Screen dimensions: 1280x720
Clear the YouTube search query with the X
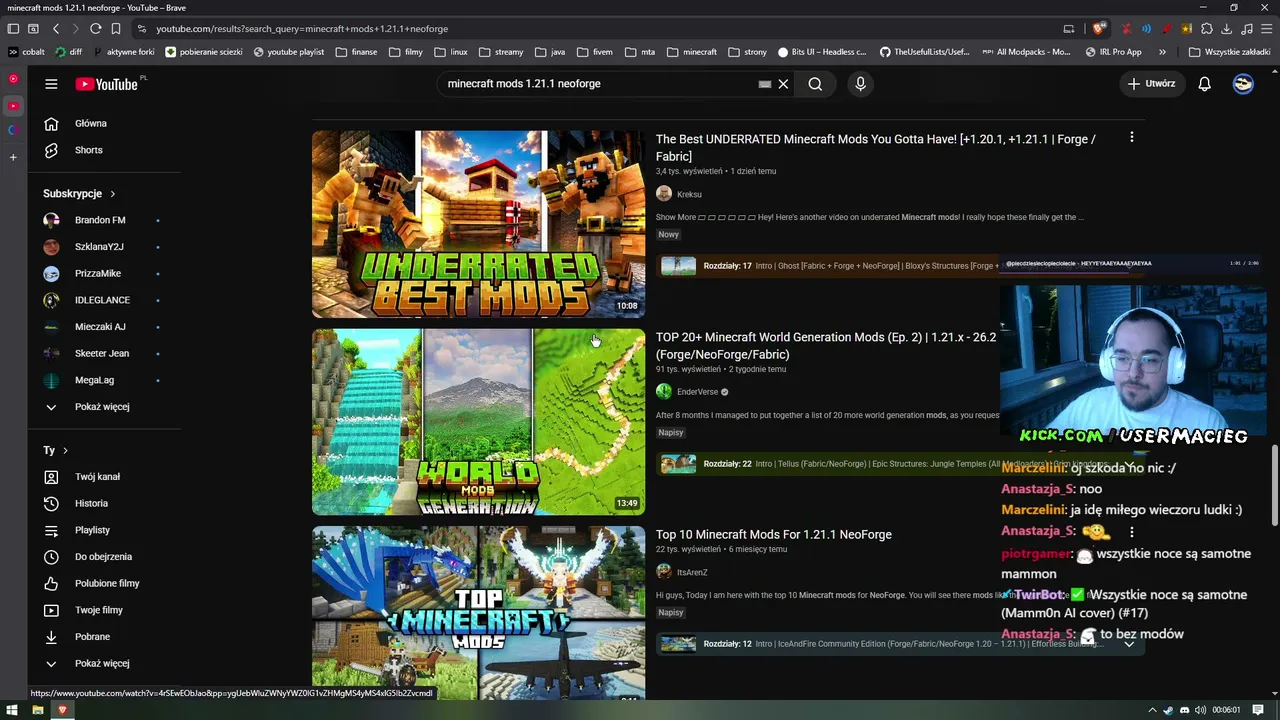tap(783, 84)
